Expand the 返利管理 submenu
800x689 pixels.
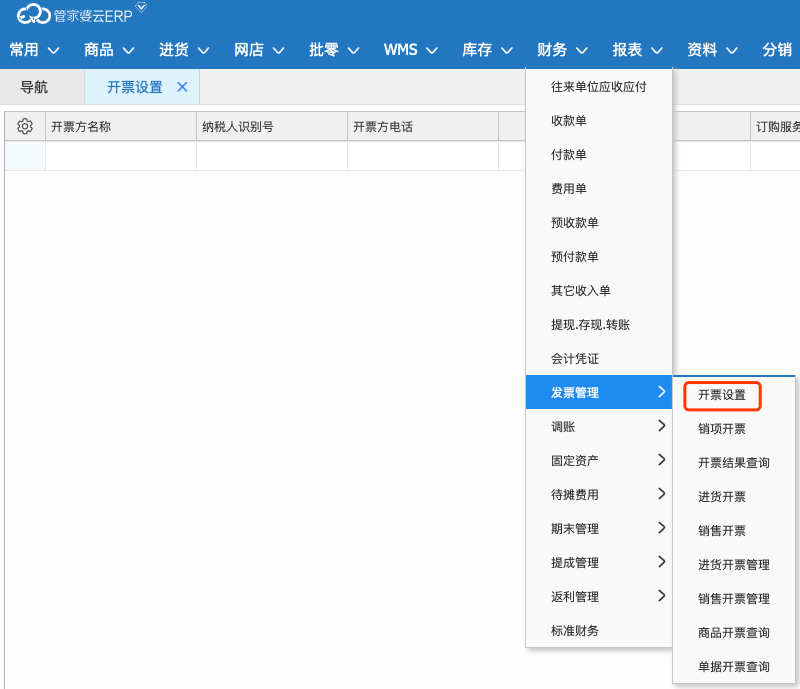click(x=598, y=597)
